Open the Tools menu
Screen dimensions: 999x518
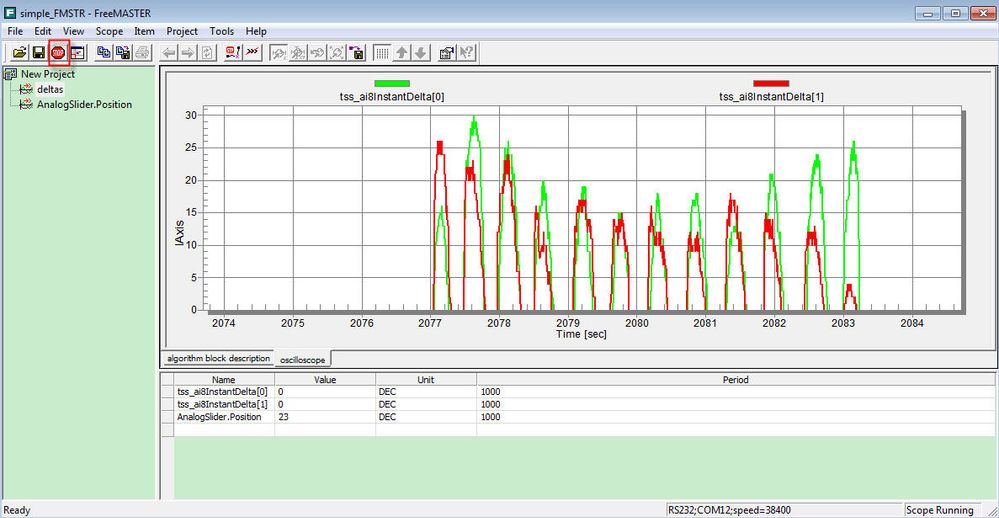[x=222, y=31]
